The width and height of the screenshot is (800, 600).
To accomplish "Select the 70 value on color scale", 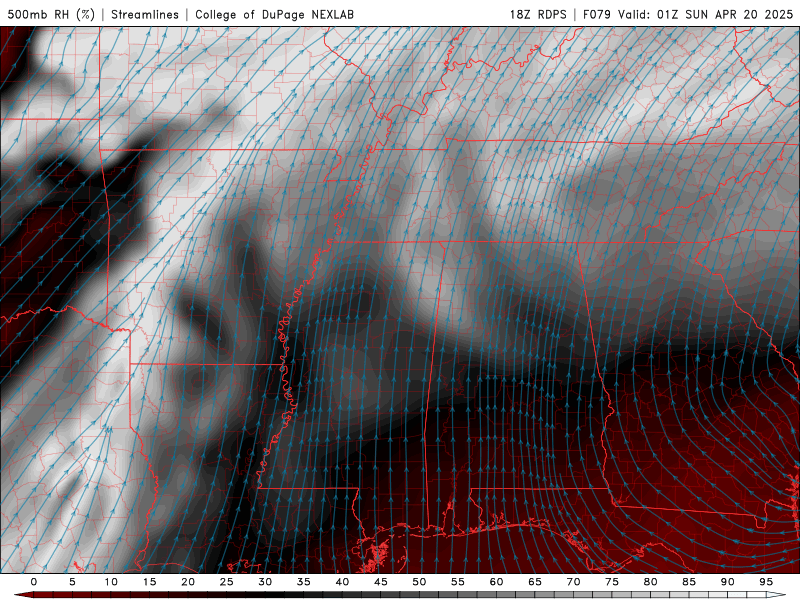I will point(573,582).
